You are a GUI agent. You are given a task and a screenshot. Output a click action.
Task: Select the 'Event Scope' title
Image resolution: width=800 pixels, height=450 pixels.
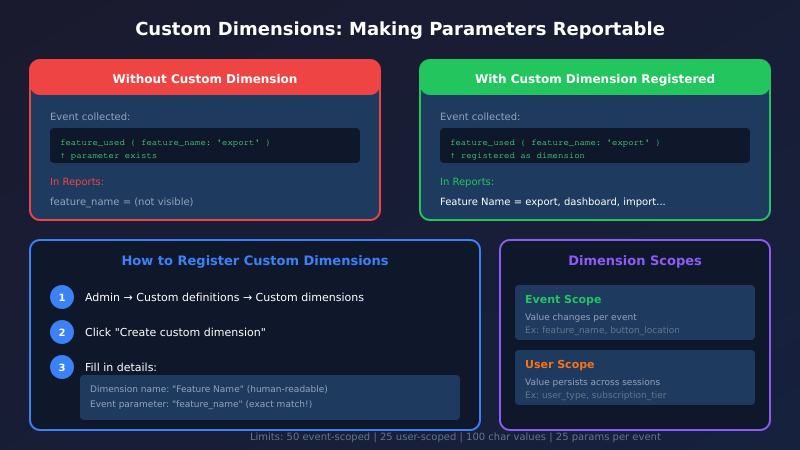(x=563, y=299)
